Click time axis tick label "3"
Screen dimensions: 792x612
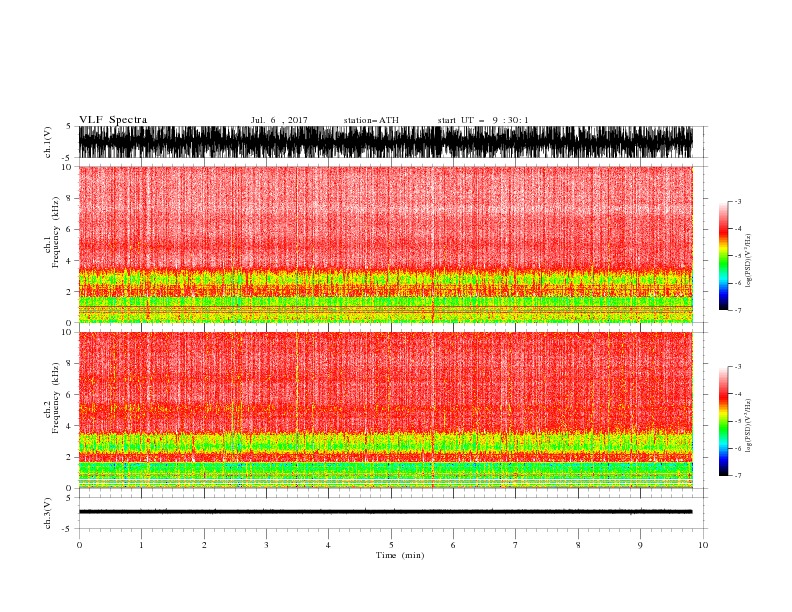(x=266, y=545)
